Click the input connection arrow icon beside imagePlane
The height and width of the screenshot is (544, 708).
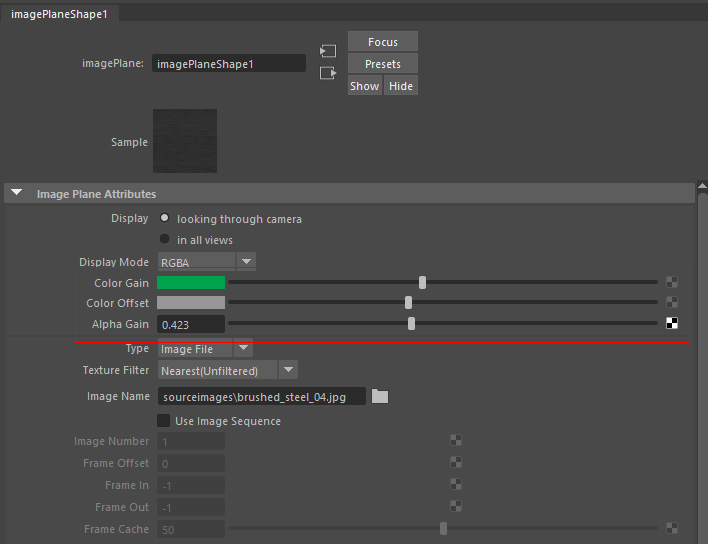[327, 51]
